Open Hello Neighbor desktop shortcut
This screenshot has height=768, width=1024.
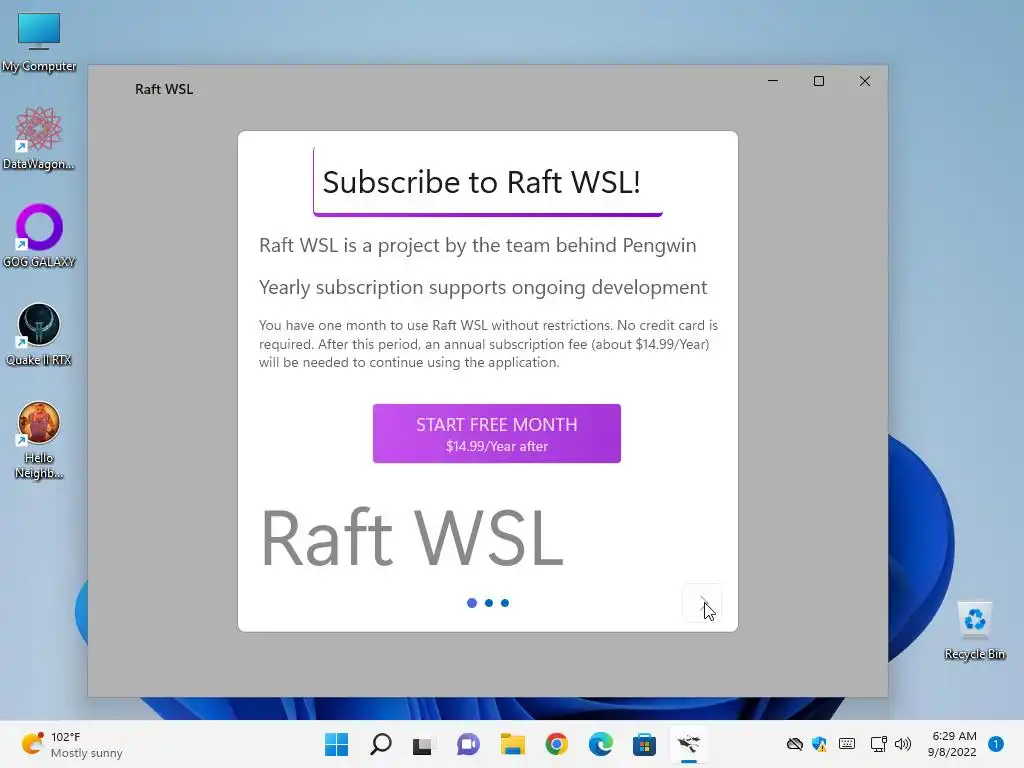coord(39,440)
